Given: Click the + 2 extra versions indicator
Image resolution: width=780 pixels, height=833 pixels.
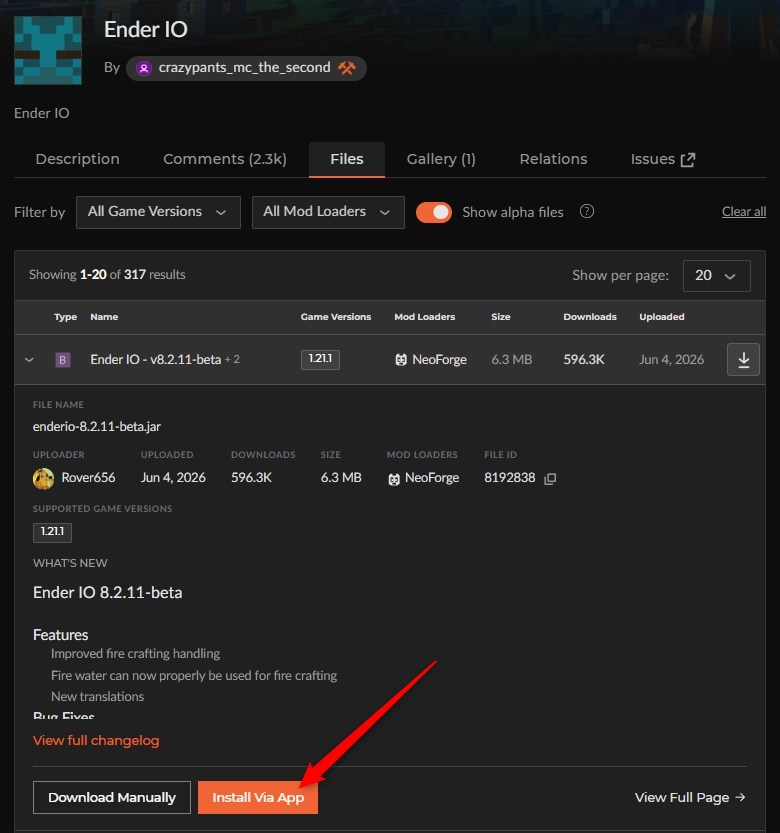Looking at the screenshot, I should (232, 360).
